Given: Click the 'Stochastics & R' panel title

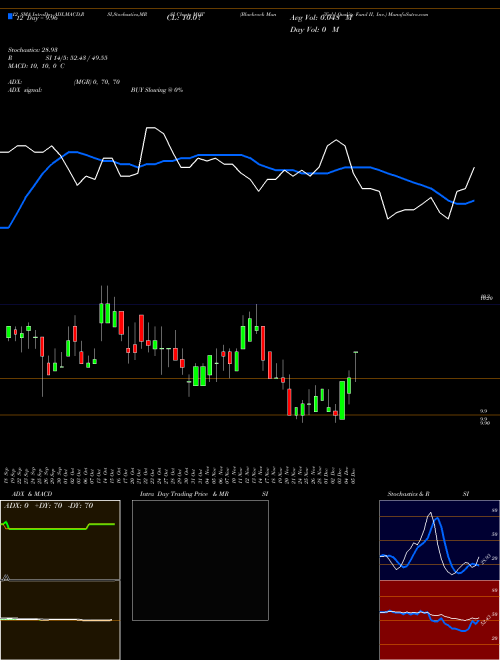Looking at the screenshot, I should 408,494.
